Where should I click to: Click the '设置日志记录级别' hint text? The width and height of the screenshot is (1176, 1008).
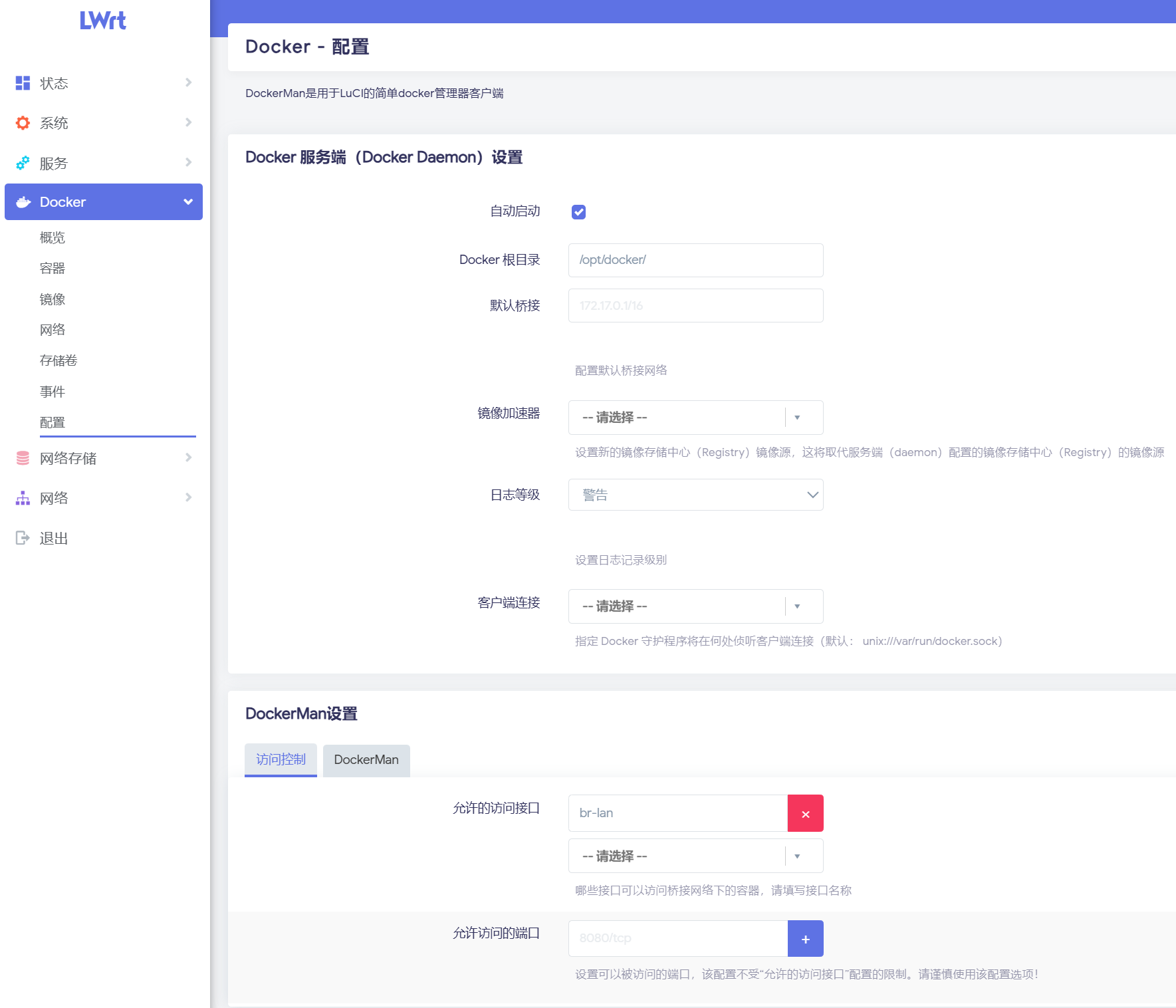coord(621,560)
